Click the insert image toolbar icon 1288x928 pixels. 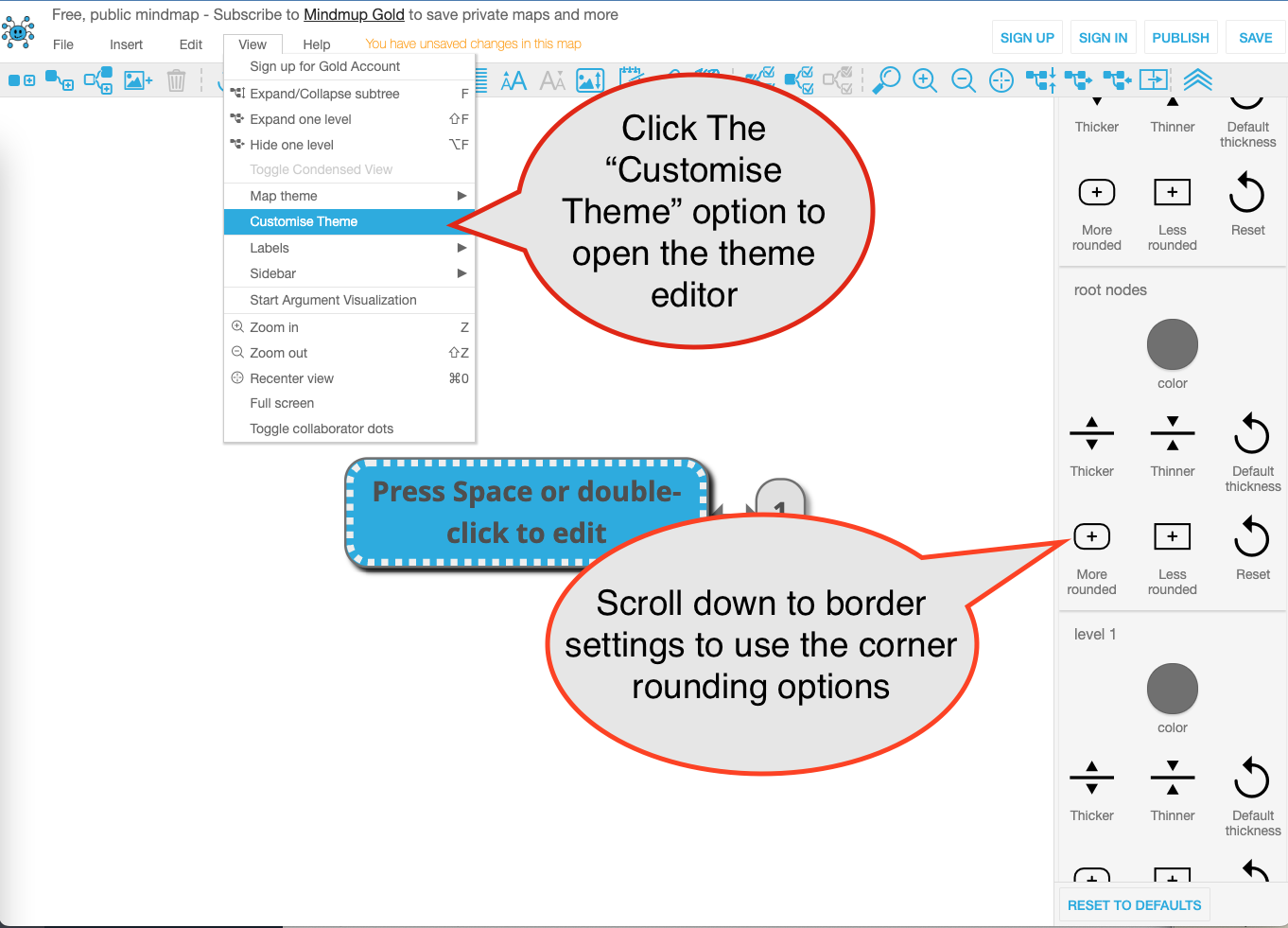click(x=138, y=80)
